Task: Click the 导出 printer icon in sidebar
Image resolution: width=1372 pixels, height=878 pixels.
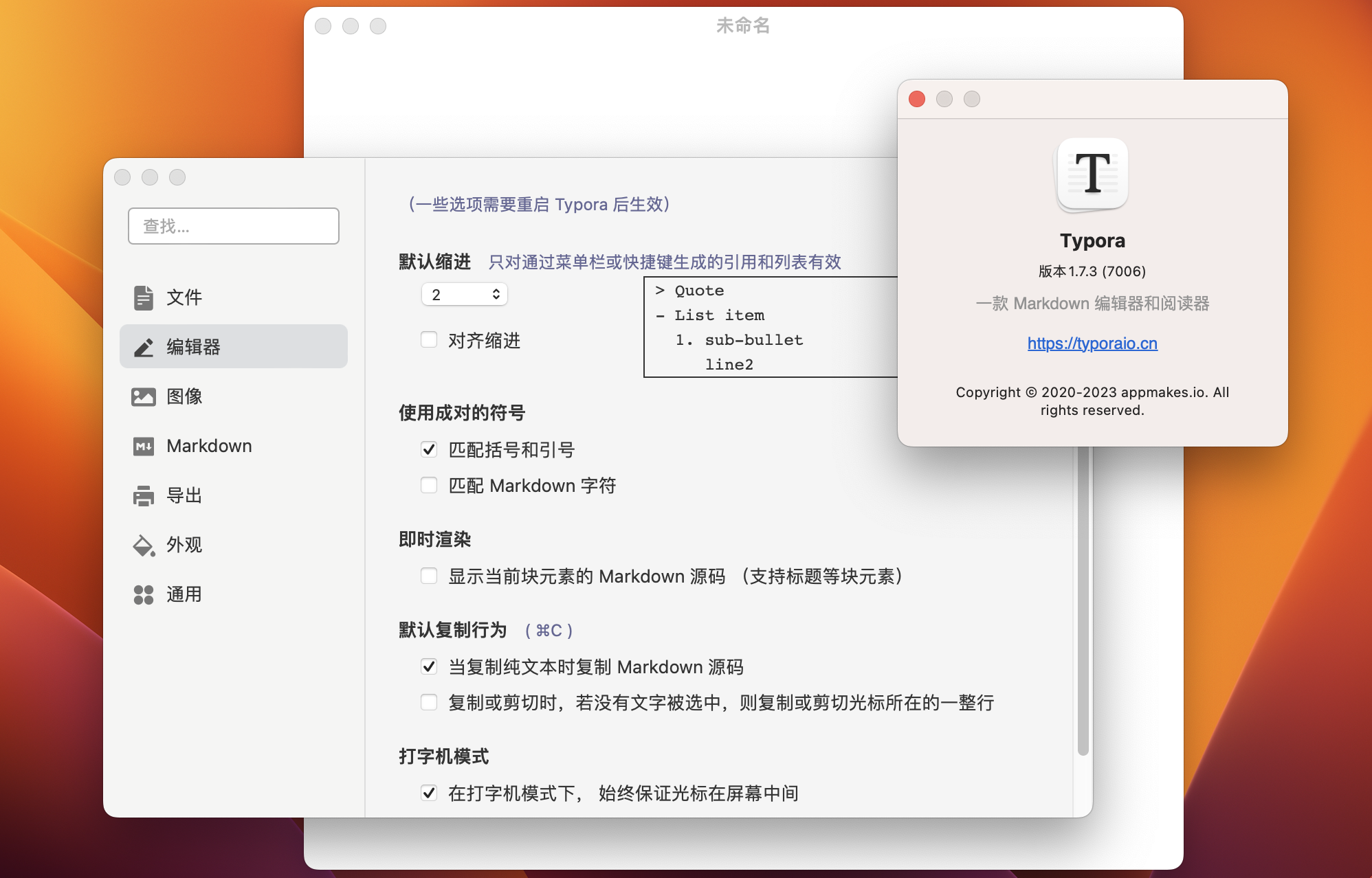Action: [x=143, y=495]
